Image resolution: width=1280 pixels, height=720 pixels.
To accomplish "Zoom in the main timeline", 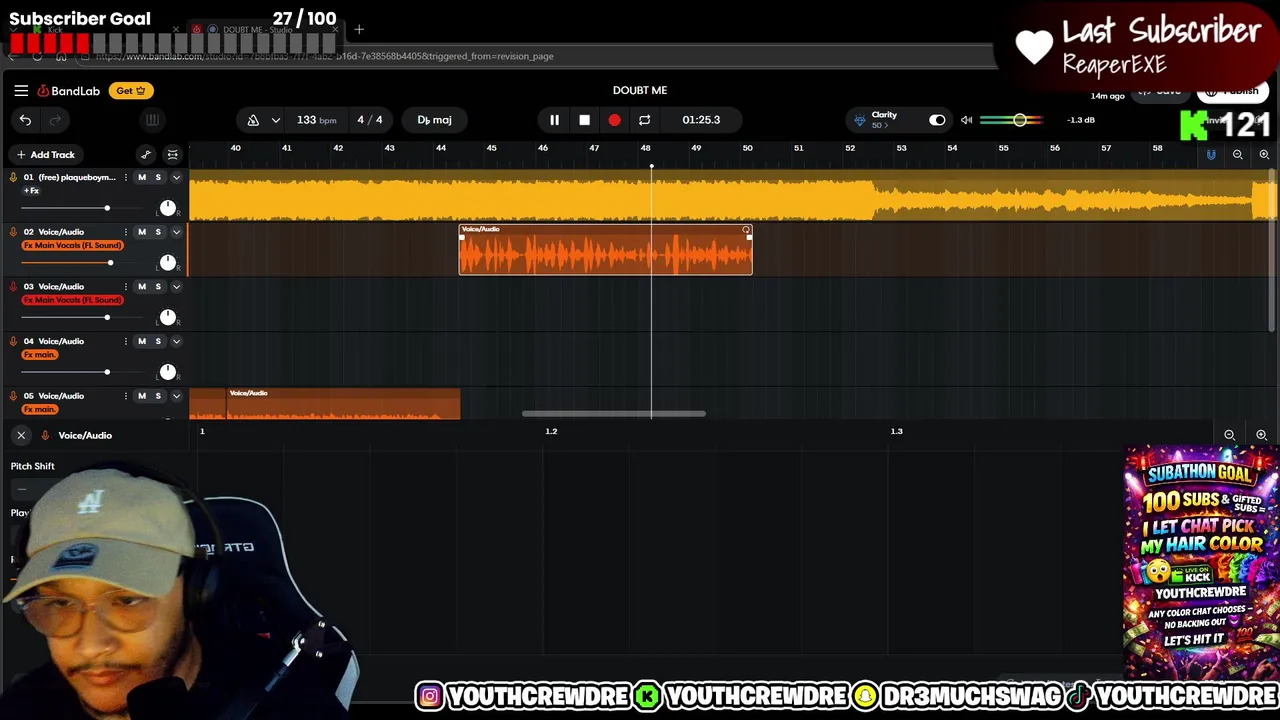I will [1264, 155].
